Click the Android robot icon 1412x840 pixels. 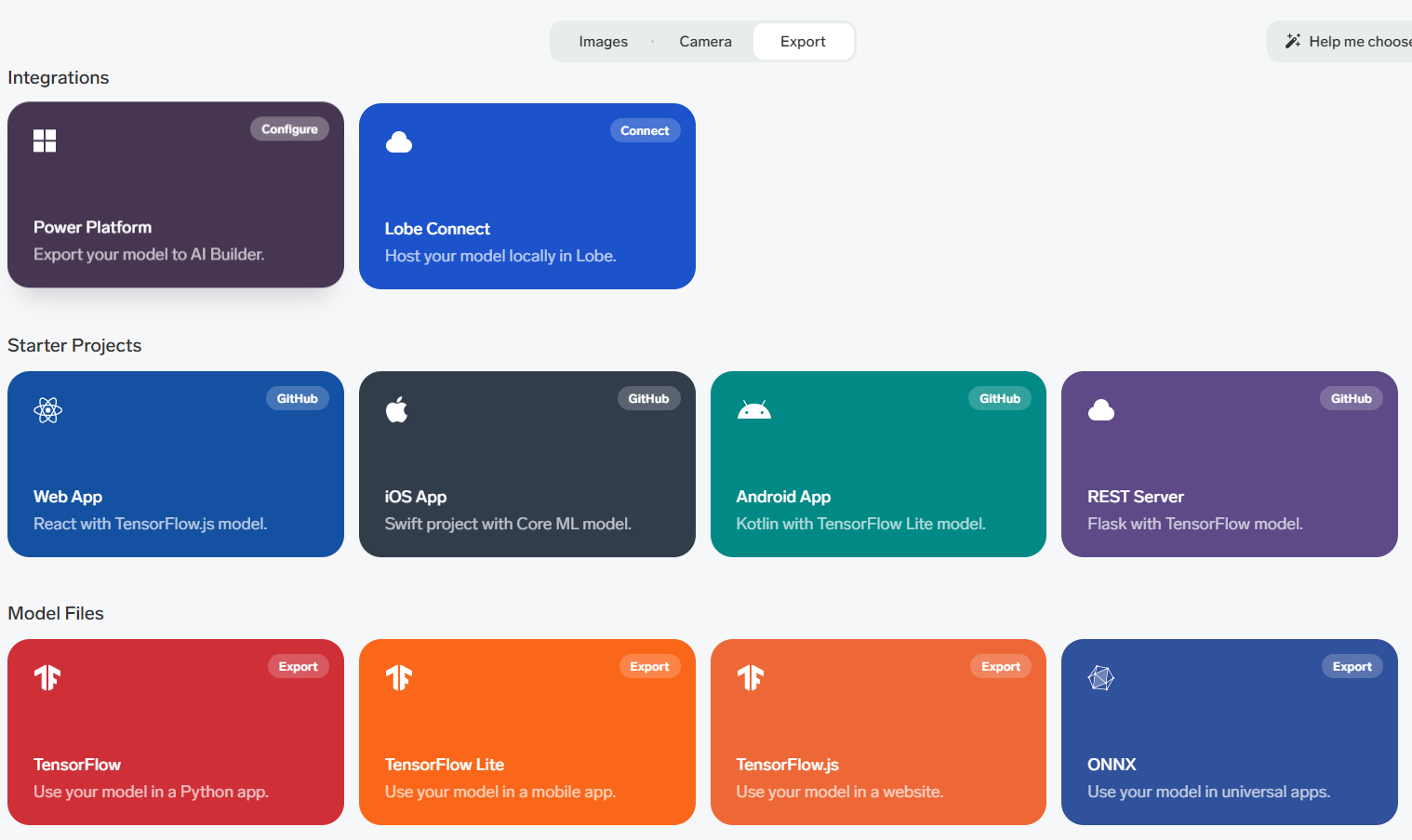754,410
